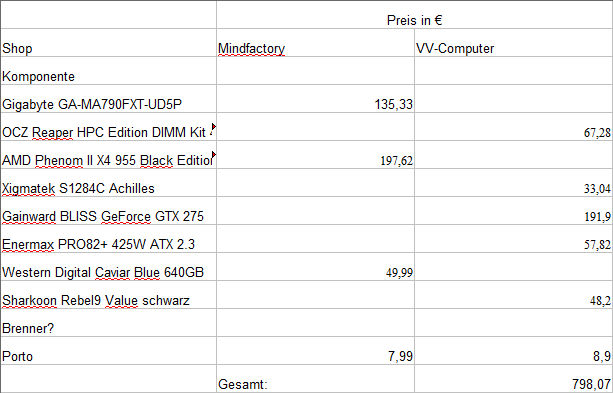Select the Brenner? cell
The image size is (613, 393).
[108, 323]
